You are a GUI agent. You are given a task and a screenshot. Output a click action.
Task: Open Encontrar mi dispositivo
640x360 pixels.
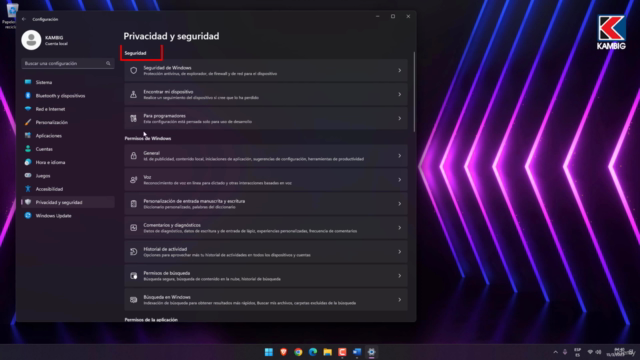[x=266, y=94]
